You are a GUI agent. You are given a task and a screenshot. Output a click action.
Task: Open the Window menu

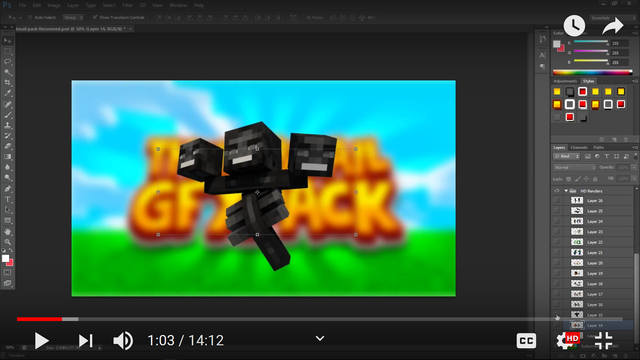pos(178,5)
